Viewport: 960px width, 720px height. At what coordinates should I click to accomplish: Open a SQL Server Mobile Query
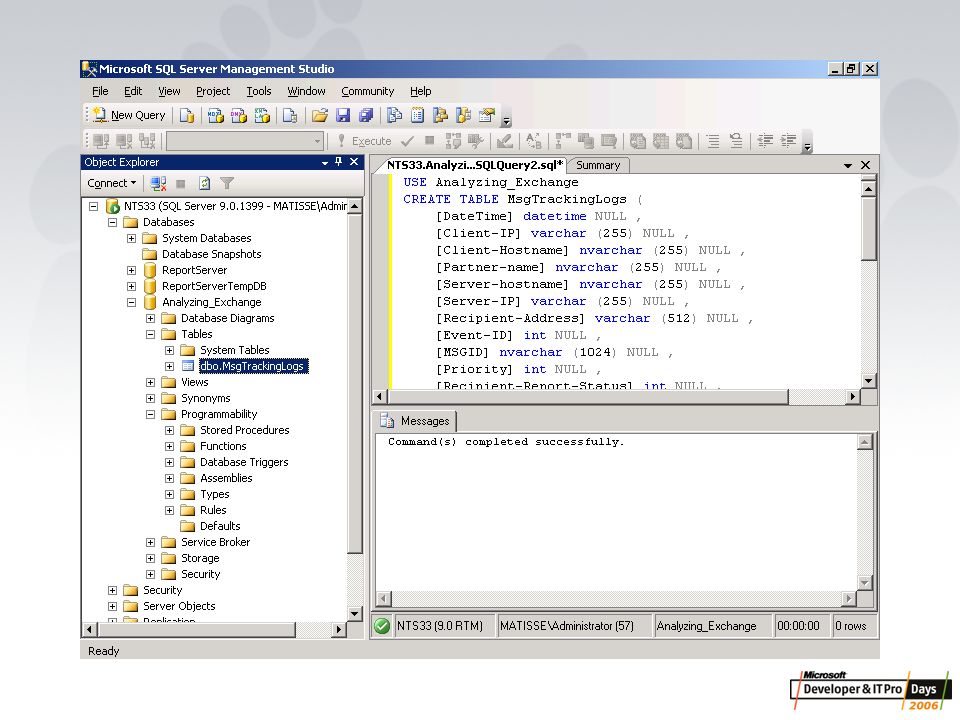[x=290, y=115]
